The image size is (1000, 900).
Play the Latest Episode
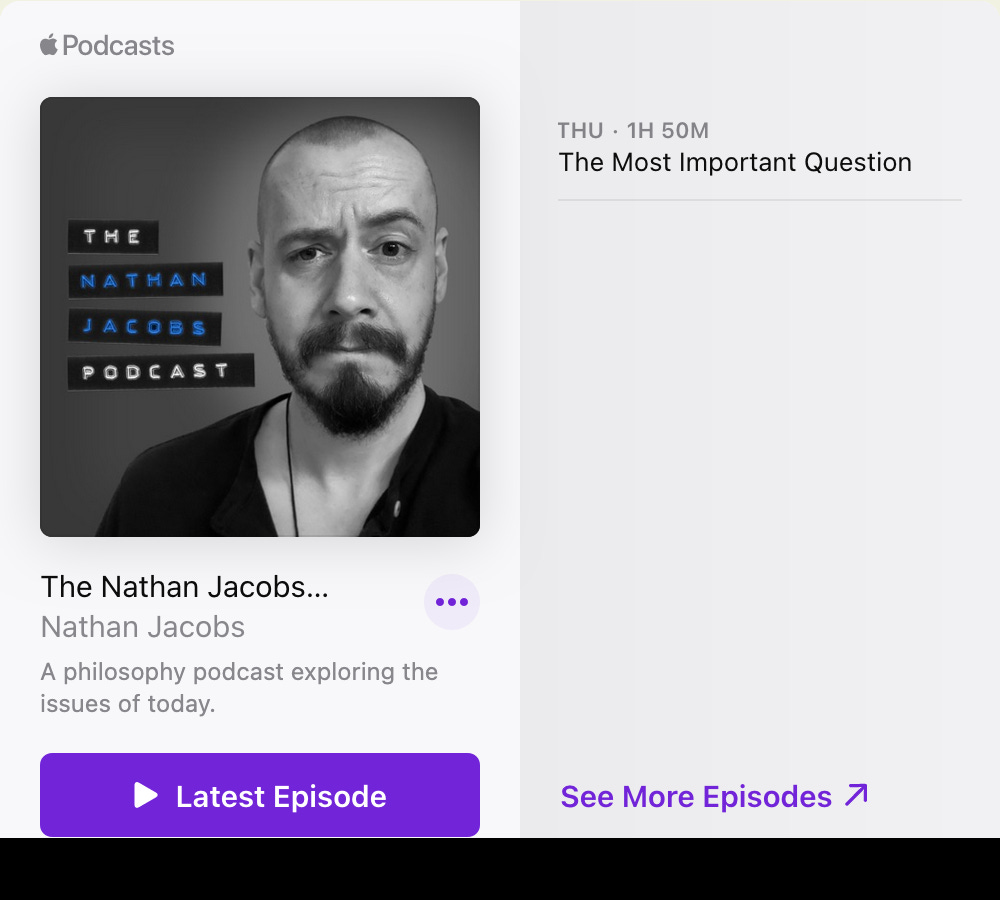click(260, 795)
